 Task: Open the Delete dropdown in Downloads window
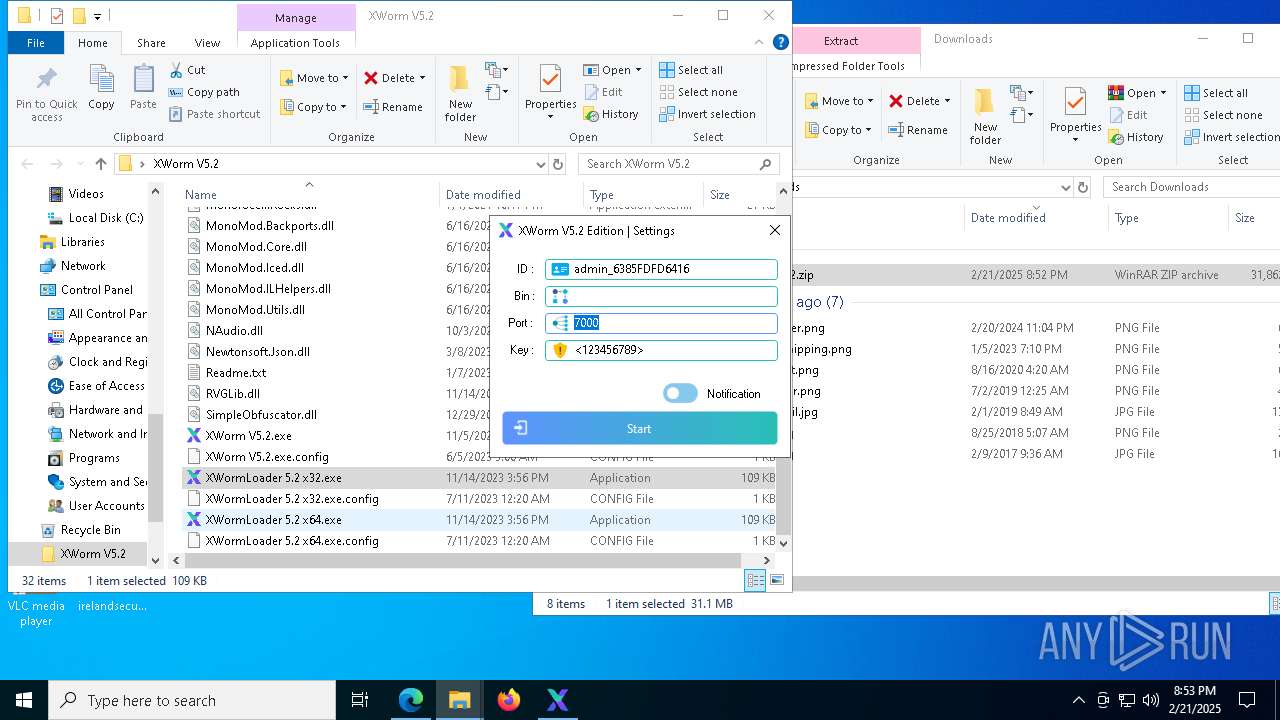pos(919,100)
